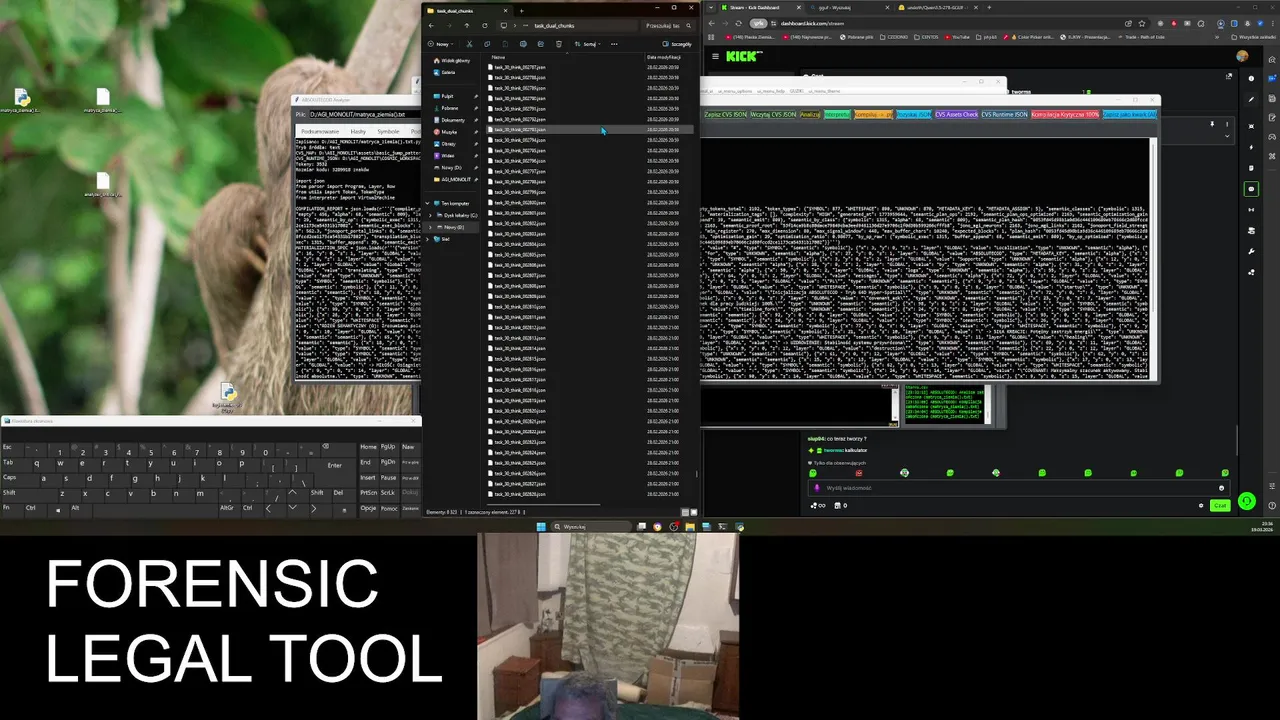Viewport: 1280px width, 720px height.
Task: Expand Dysk lokalny (C:) in navigation tree
Action: point(429,215)
